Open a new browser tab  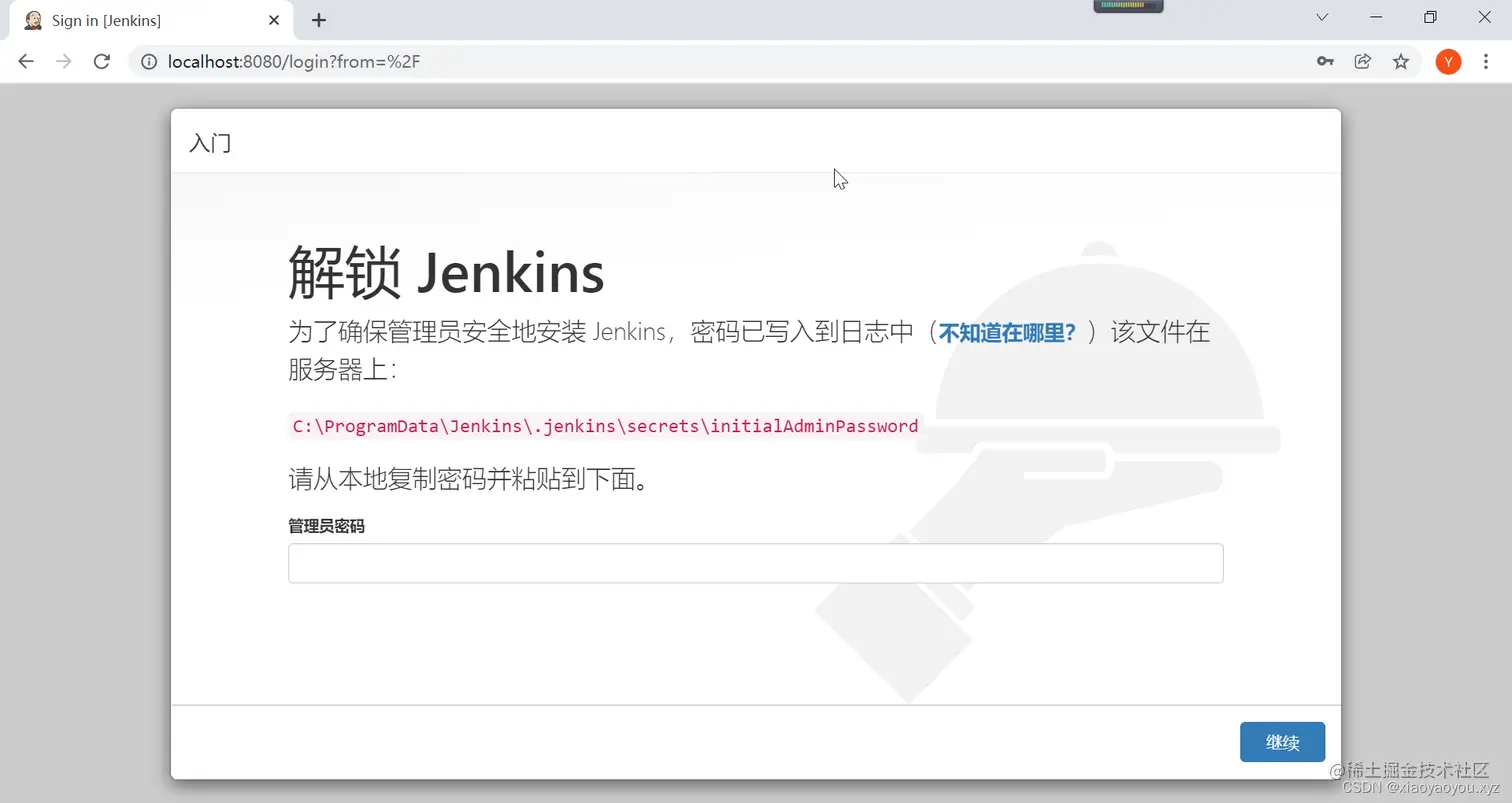click(x=318, y=20)
